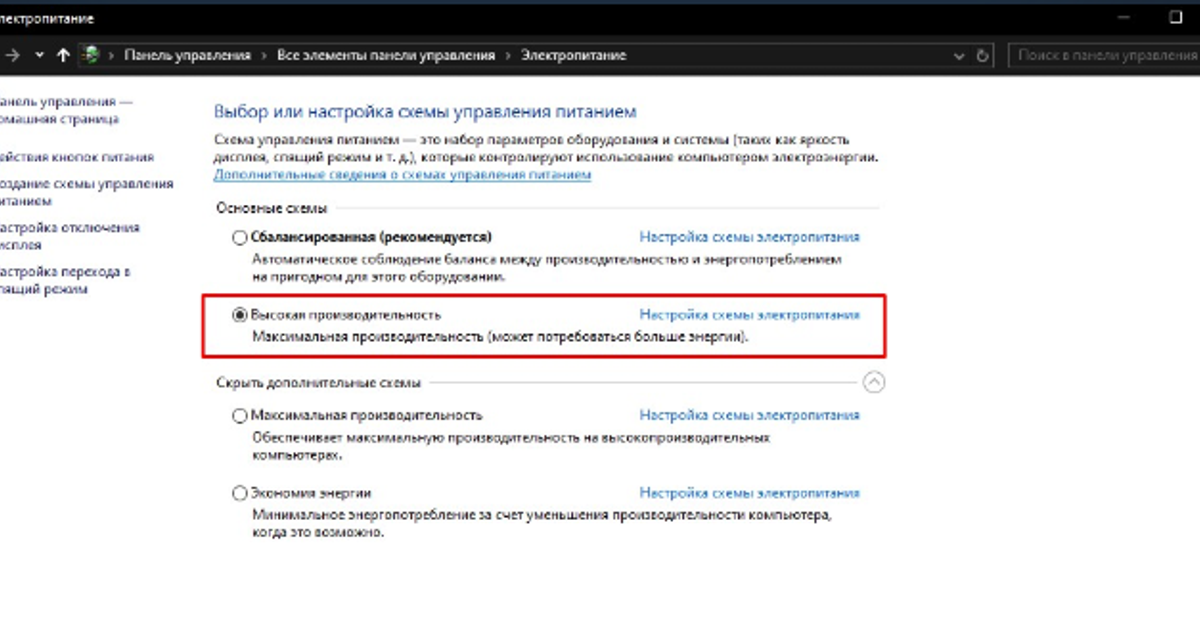This screenshot has width=1200, height=630.
Task: Open Настройка схемы электропитания for Максимальная производительность
Action: pos(749,415)
